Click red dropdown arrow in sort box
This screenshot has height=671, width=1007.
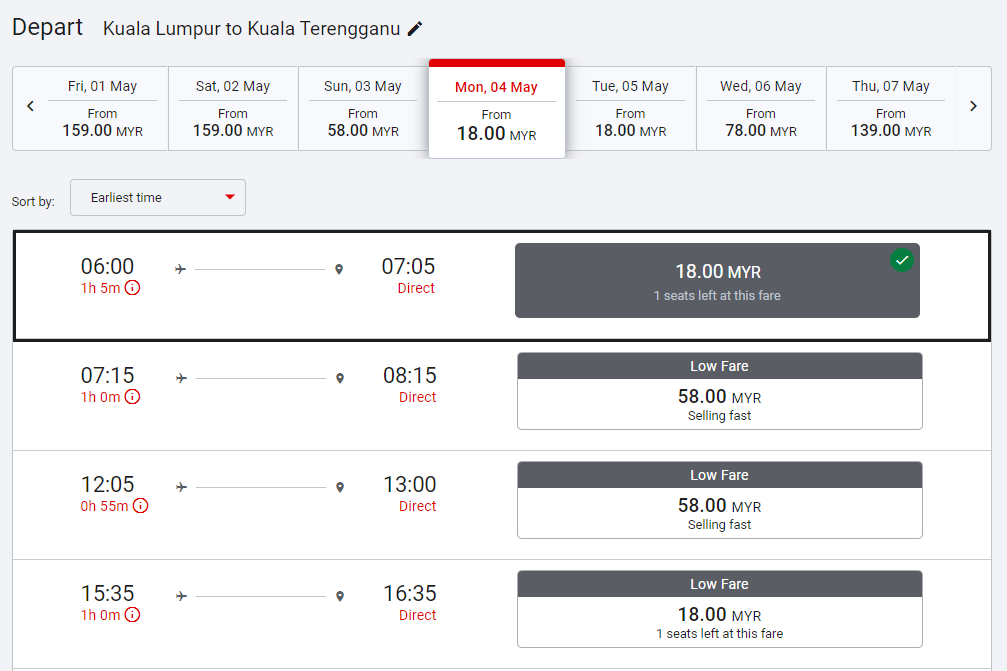230,198
